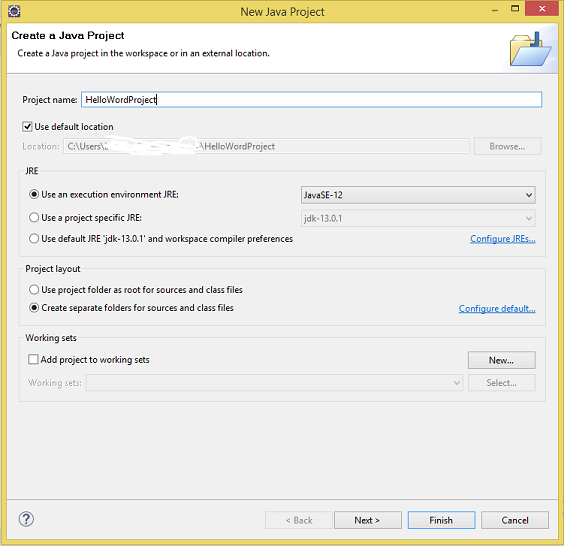Click the help question mark icon

coord(26,519)
